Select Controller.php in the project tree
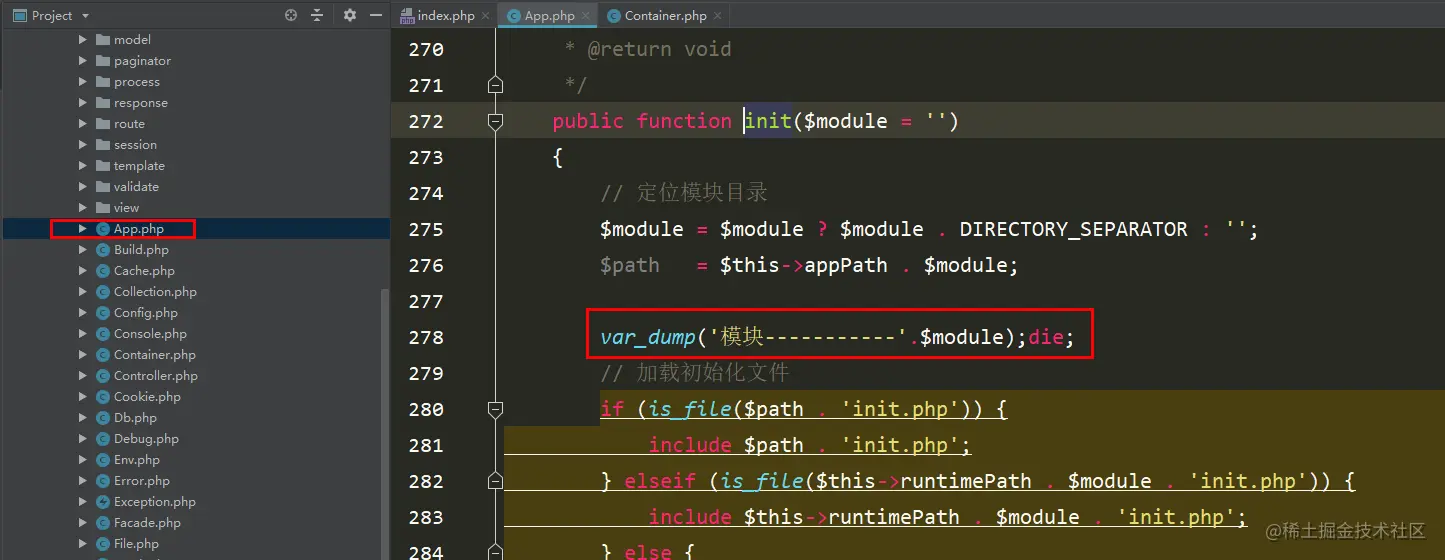Image resolution: width=1445 pixels, height=560 pixels. (x=156, y=376)
